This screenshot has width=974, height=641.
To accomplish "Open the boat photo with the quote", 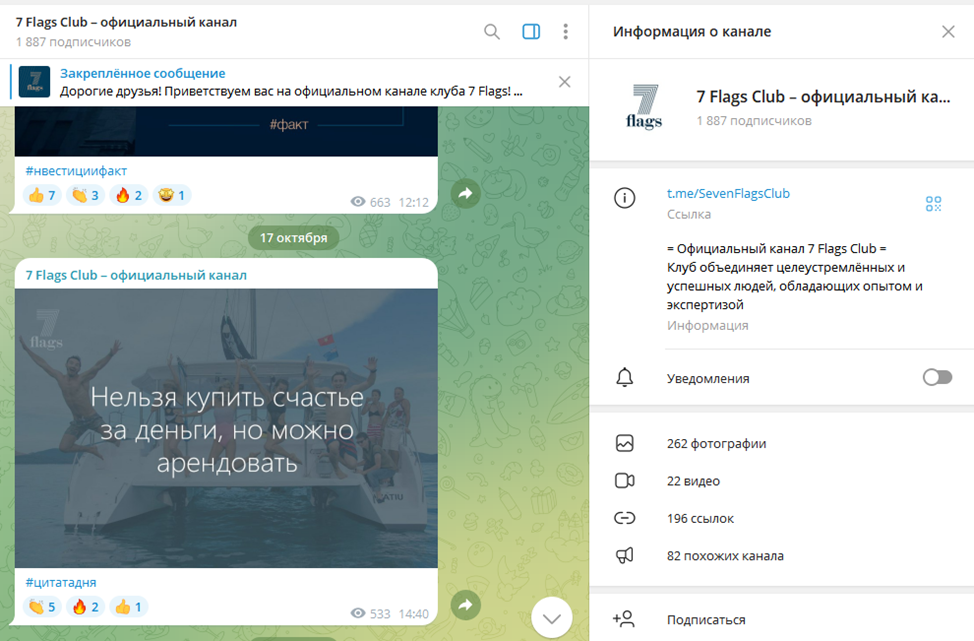I will [x=226, y=428].
